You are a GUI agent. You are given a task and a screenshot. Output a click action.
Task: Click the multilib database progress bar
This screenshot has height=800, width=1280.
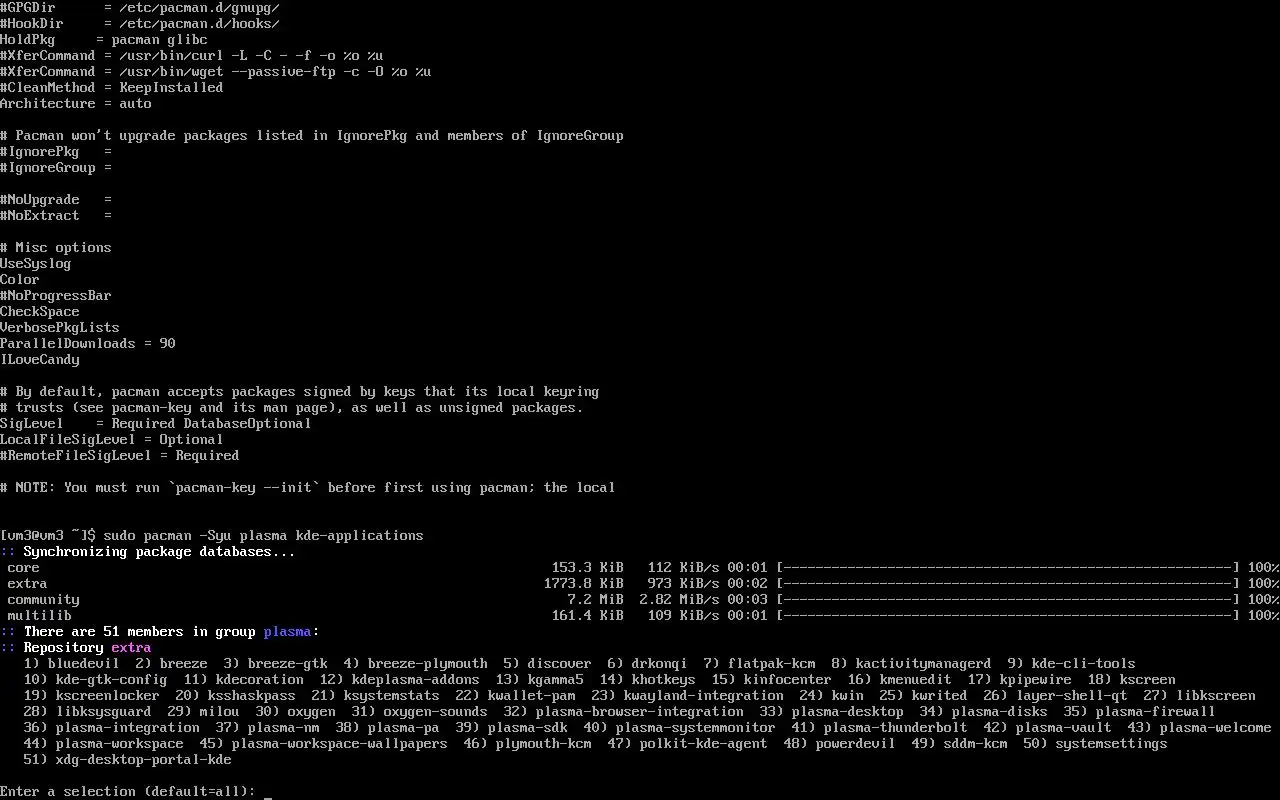(x=1008, y=616)
